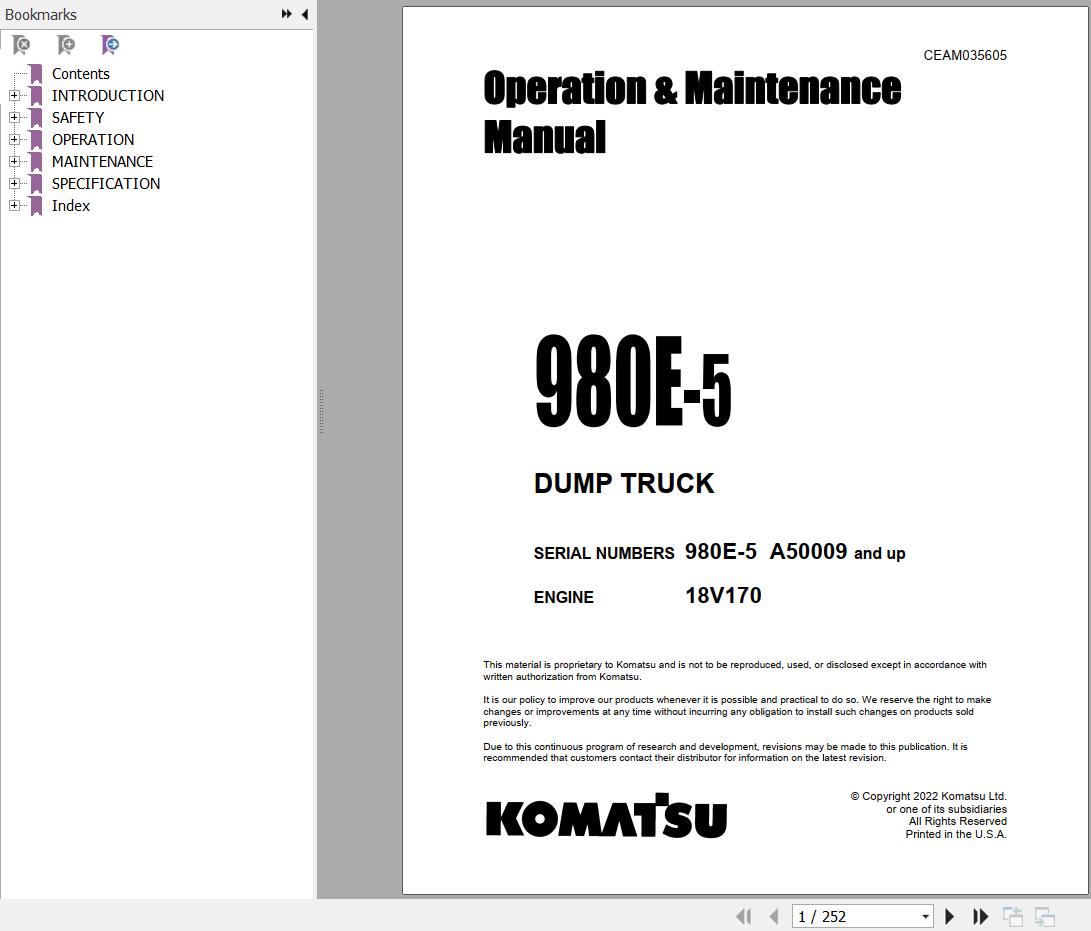This screenshot has width=1091, height=931.
Task: Open the Contents bookmark
Action: pyautogui.click(x=81, y=74)
